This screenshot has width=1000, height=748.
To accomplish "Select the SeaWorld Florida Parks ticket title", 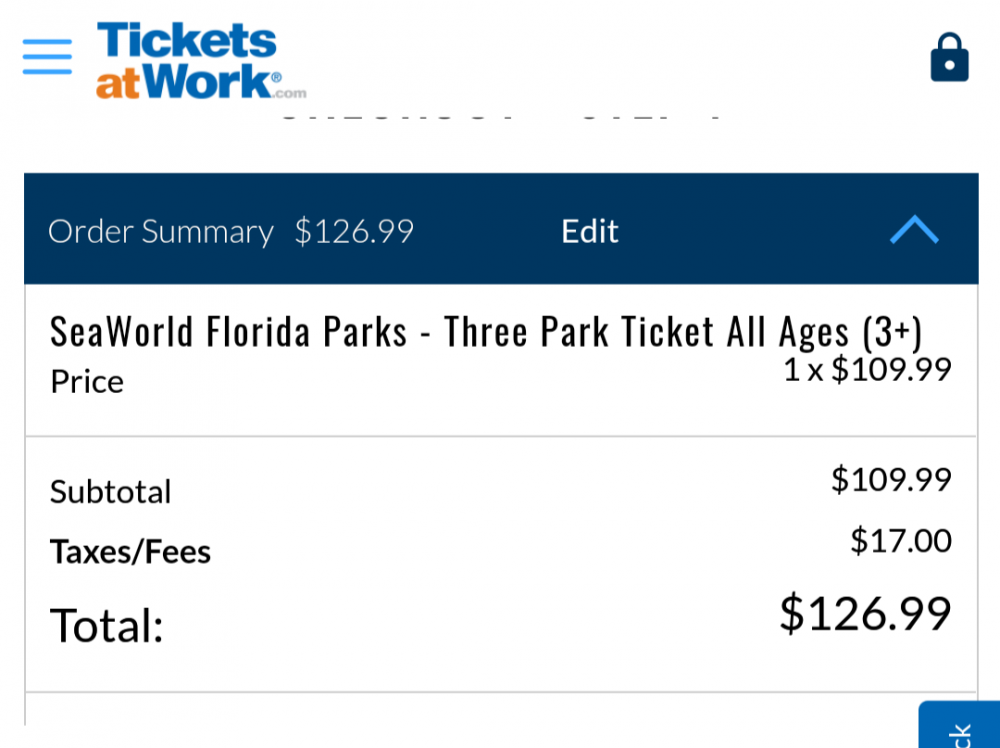I will tap(486, 332).
